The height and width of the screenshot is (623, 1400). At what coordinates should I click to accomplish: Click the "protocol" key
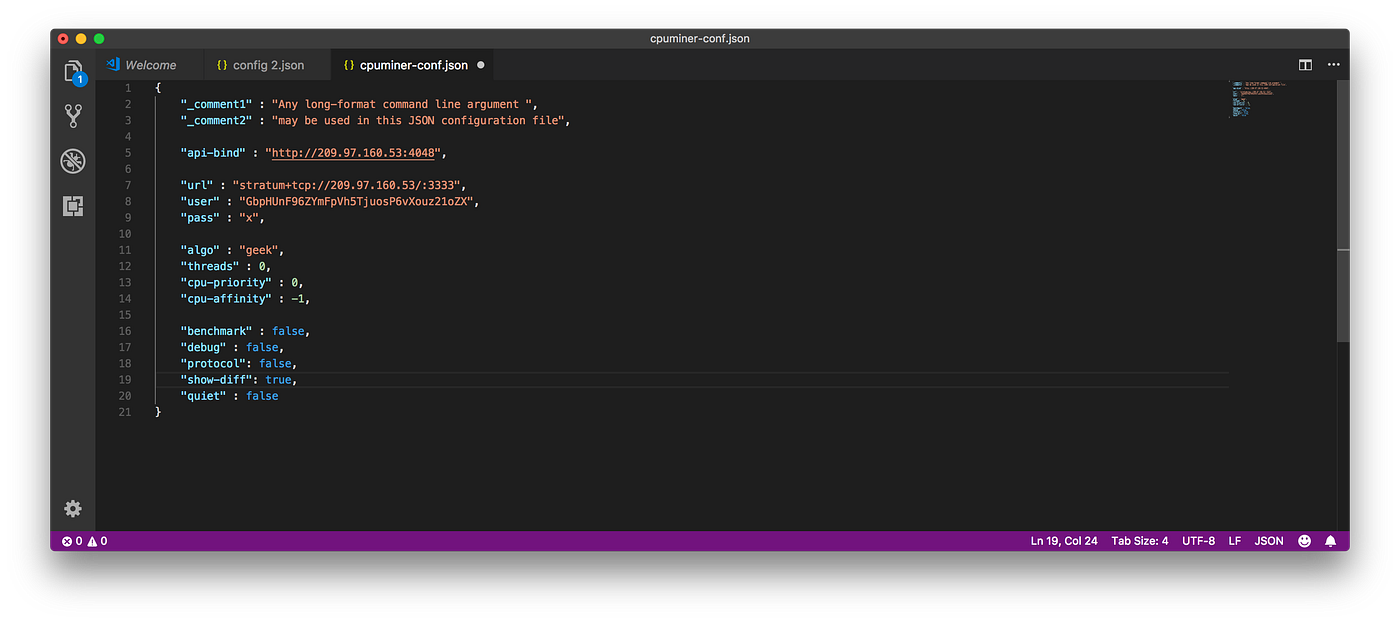tap(213, 363)
